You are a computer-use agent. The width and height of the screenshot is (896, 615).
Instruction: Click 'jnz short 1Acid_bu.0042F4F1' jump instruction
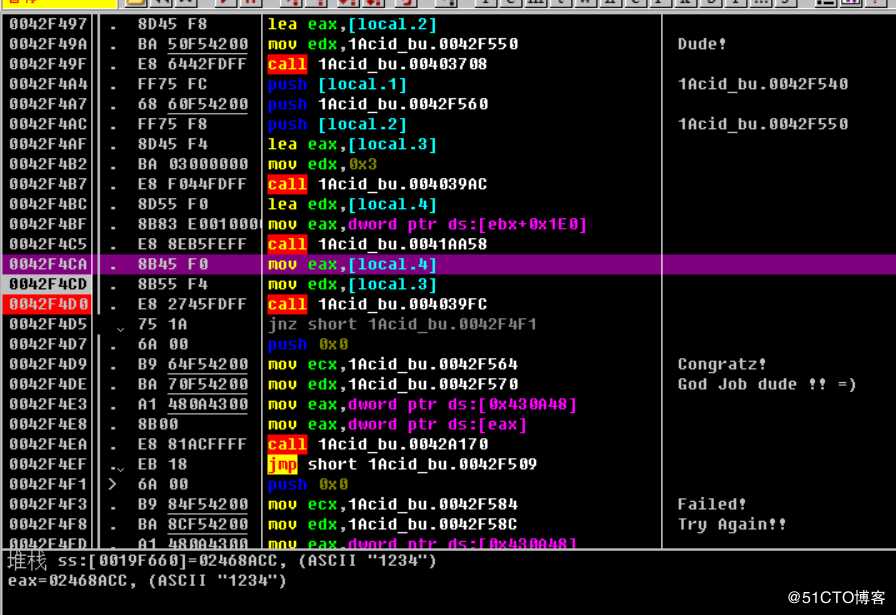tap(402, 325)
